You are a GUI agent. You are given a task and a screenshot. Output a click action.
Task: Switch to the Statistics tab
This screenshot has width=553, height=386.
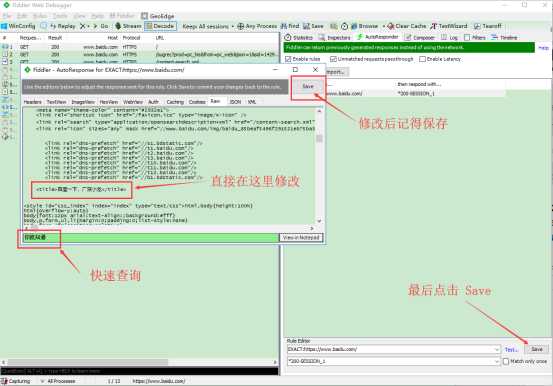(x=299, y=37)
